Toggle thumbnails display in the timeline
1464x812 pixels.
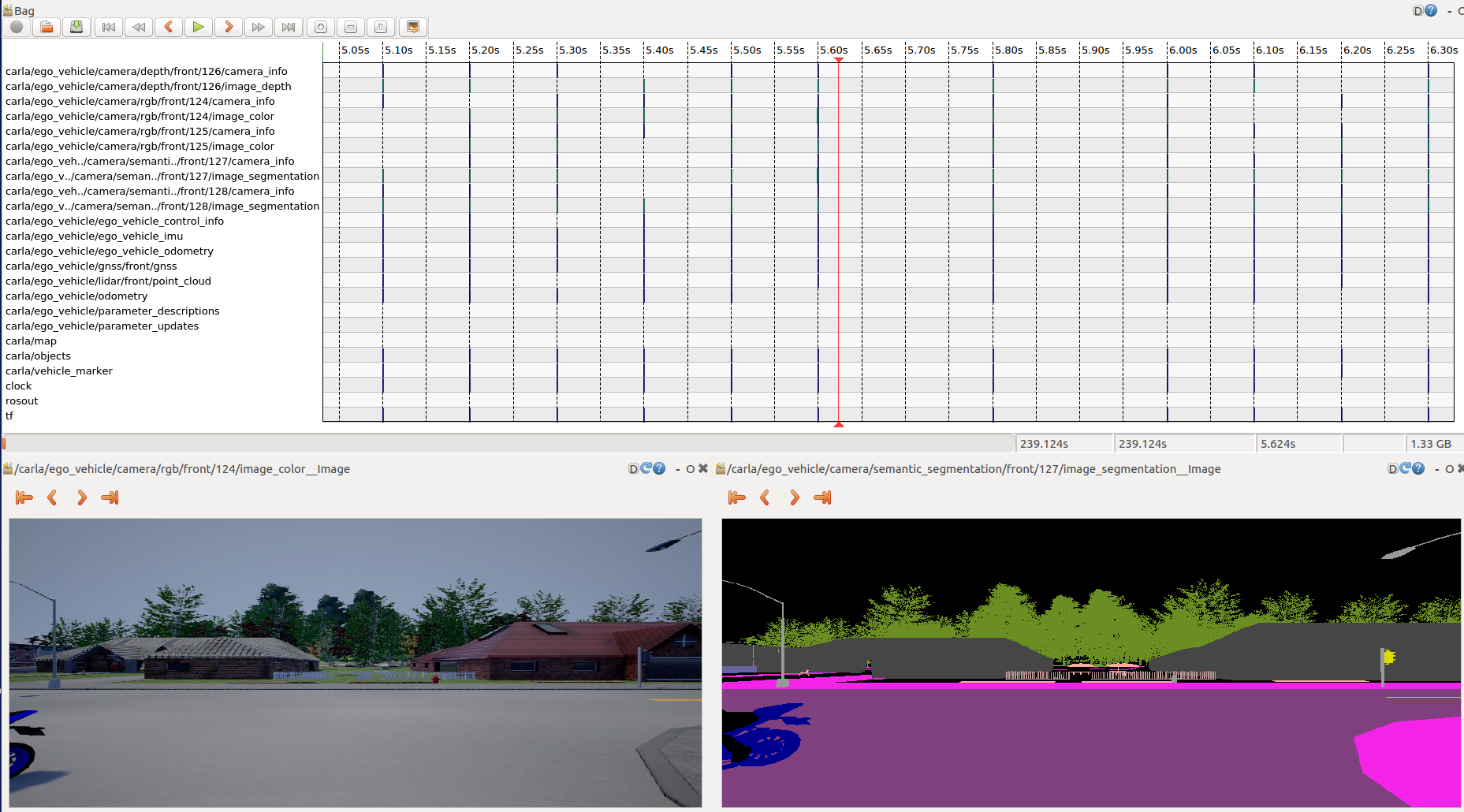(x=413, y=27)
